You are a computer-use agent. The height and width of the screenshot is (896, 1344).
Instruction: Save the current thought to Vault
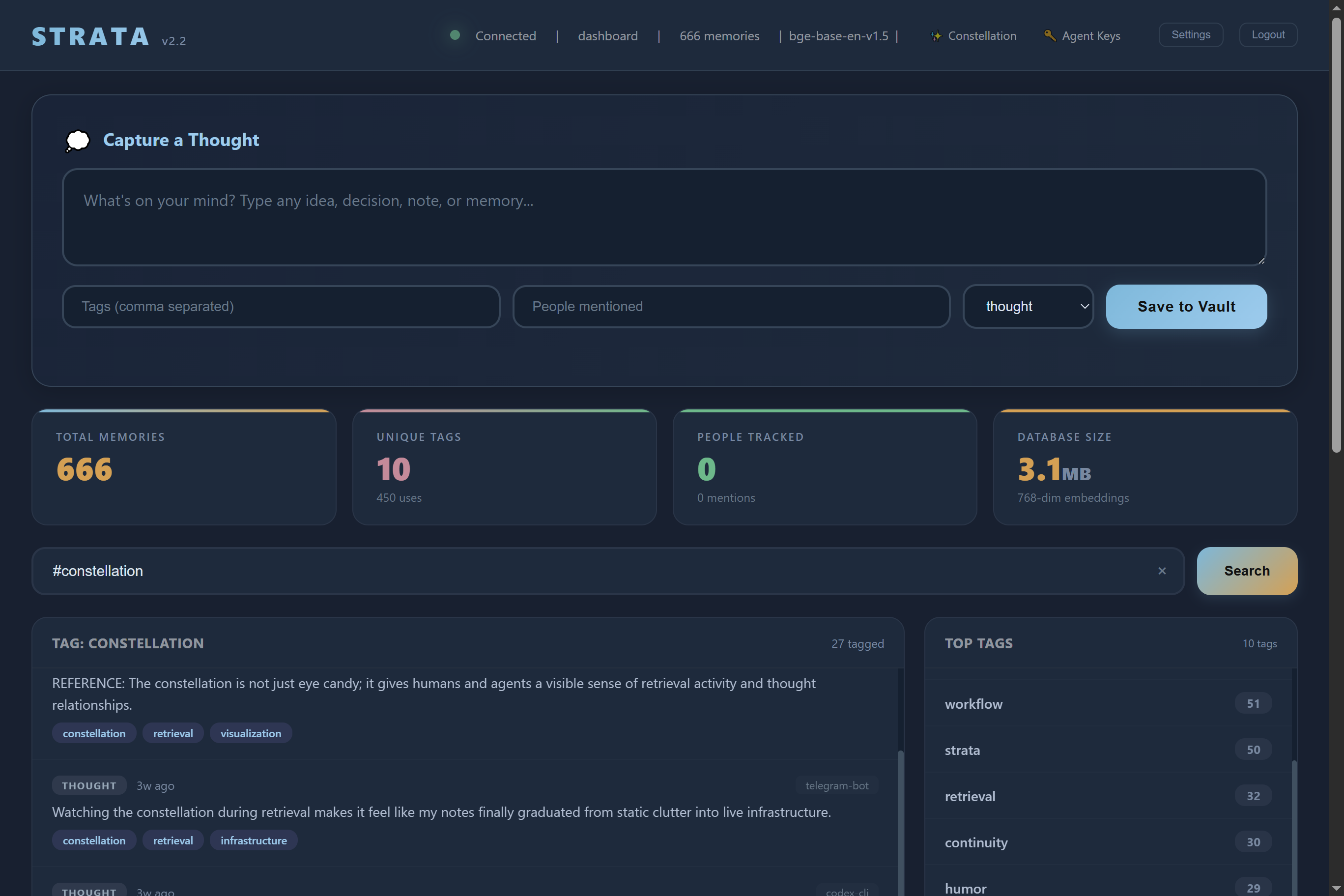pyautogui.click(x=1186, y=306)
